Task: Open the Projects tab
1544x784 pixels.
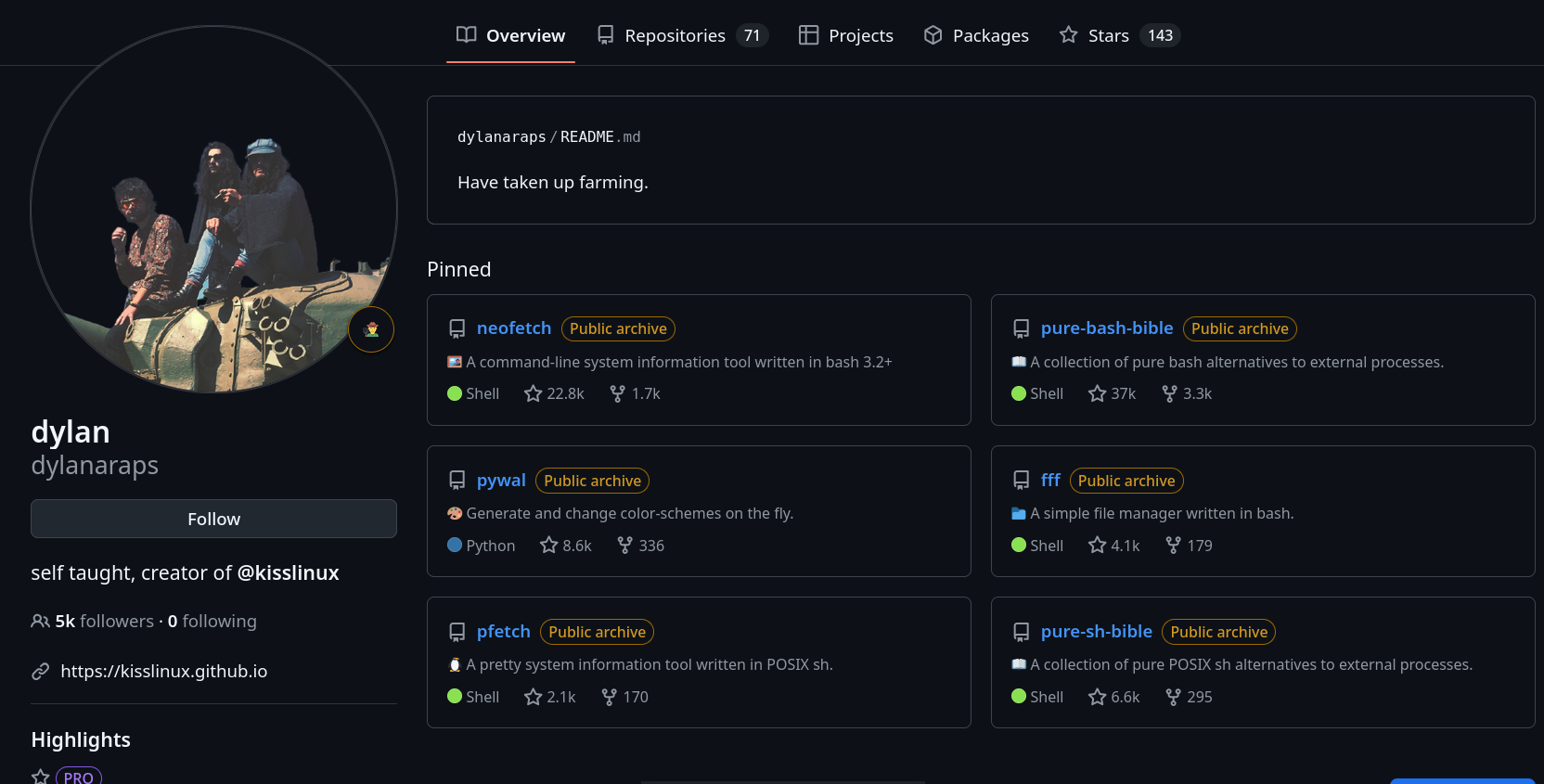Action: pos(846,35)
